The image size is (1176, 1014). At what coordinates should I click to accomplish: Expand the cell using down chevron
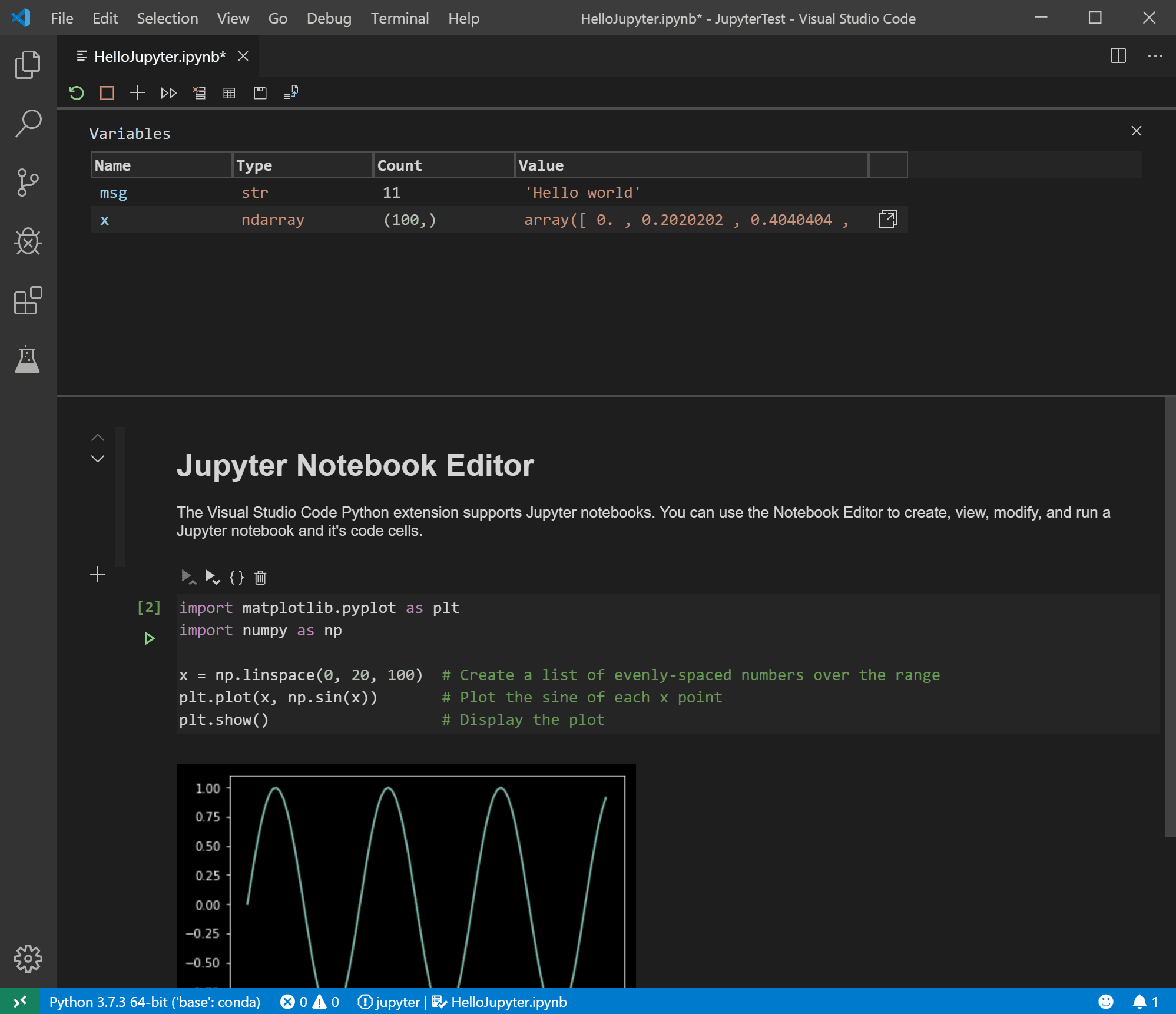[98, 458]
